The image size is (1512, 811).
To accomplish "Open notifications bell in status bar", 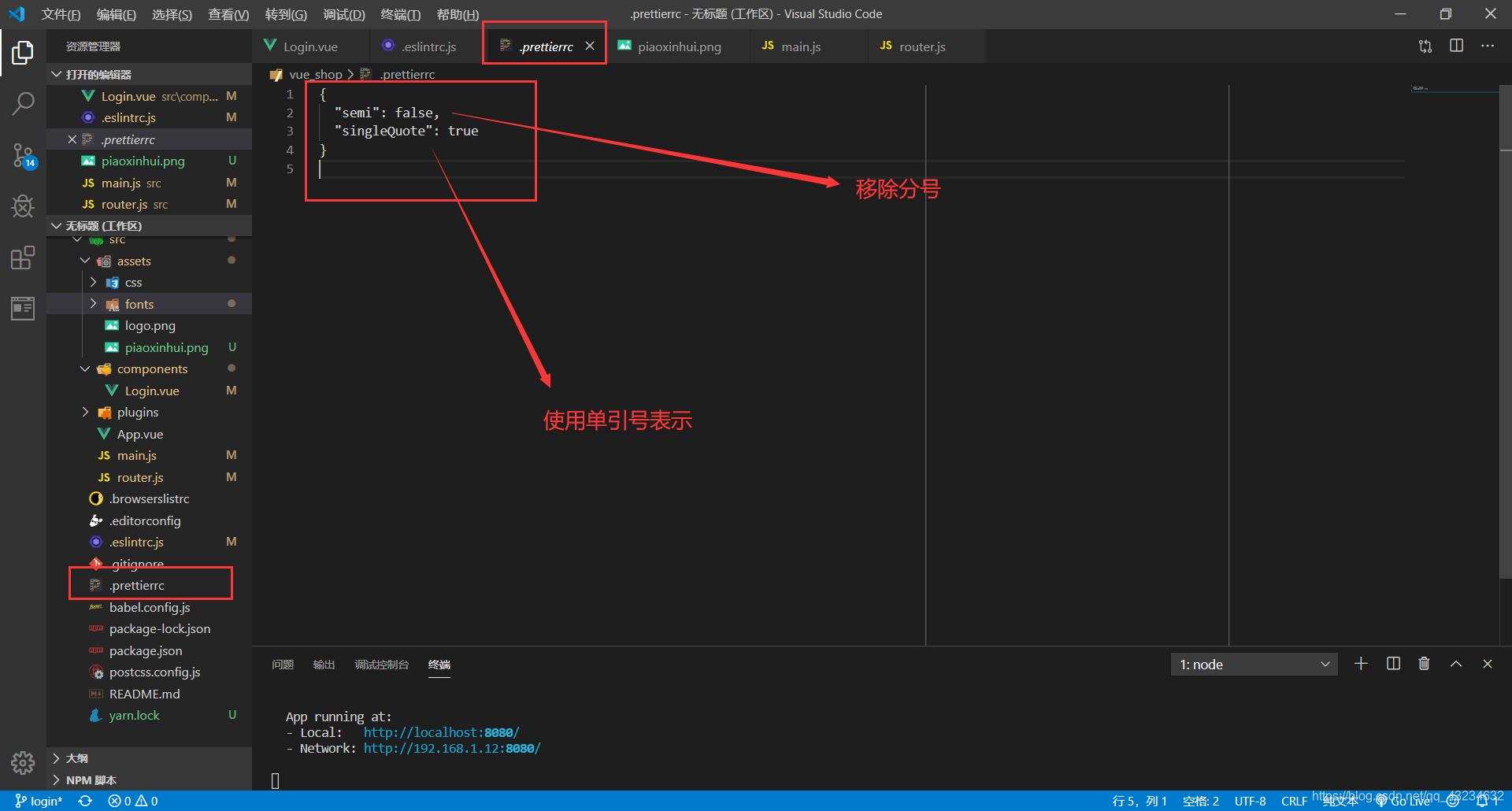I will 1483,802.
